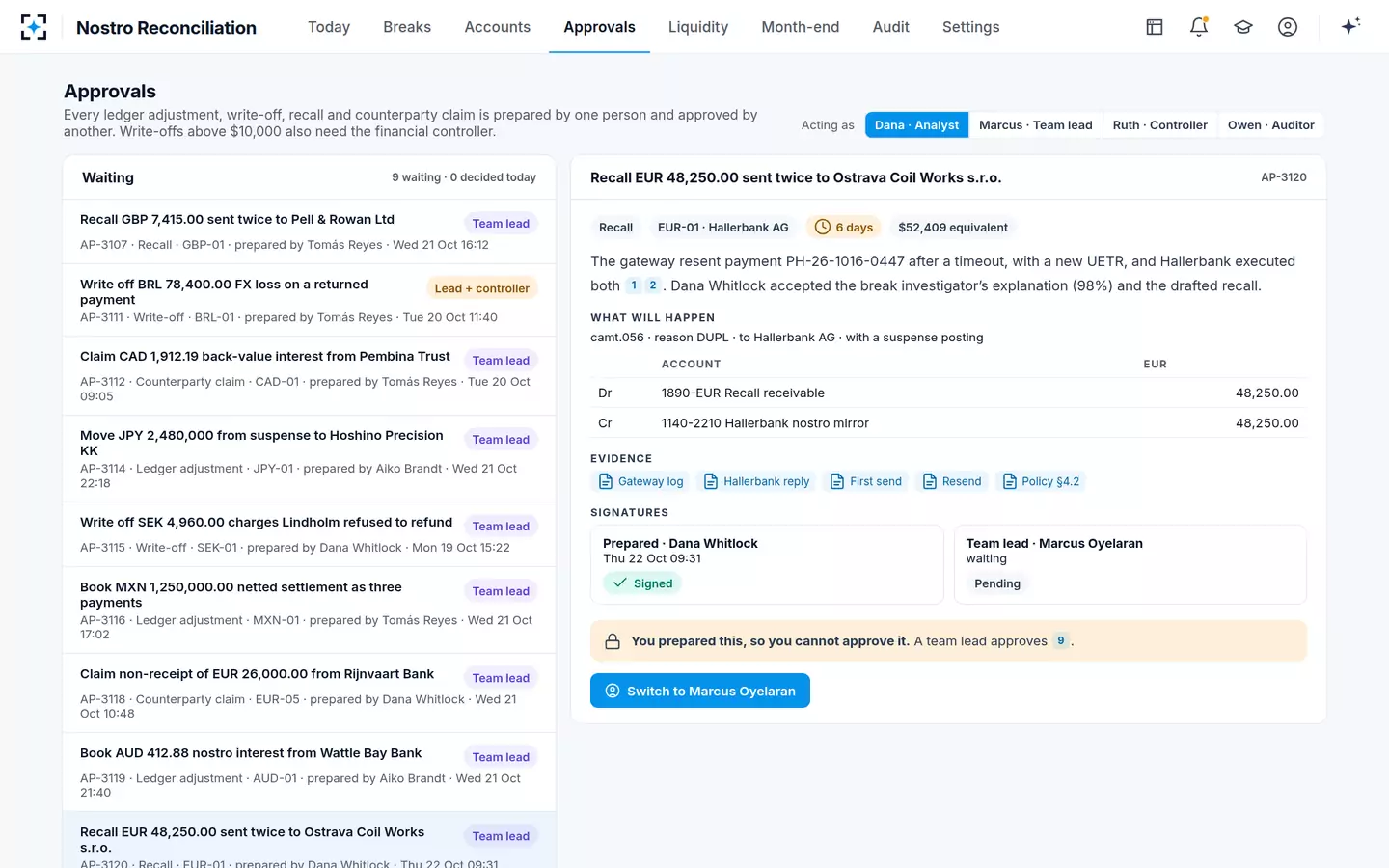
Task: Select Claim non-receipt EUR 26,000.00 Rijnvaart approval
Action: click(309, 693)
